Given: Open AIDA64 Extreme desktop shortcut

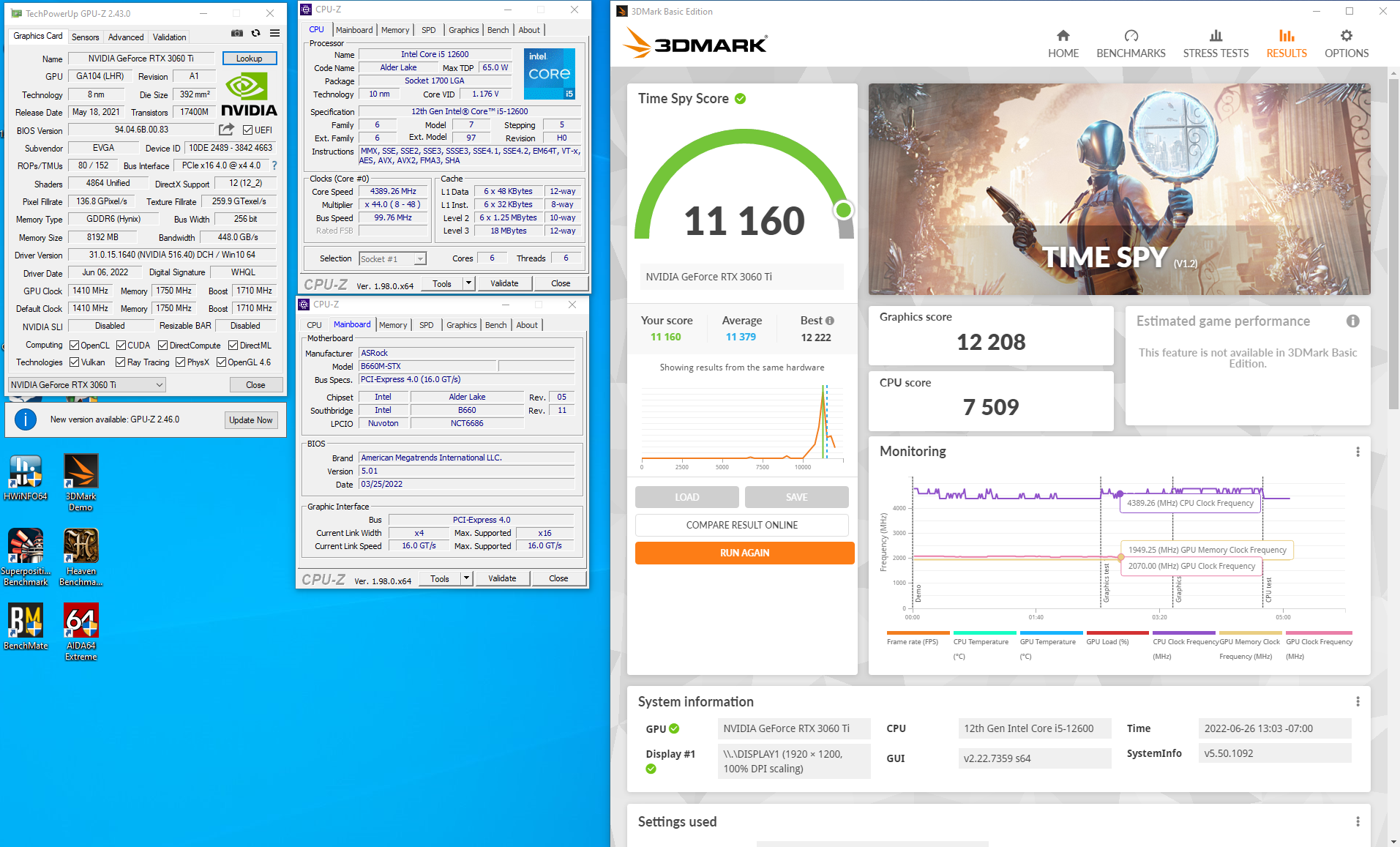Looking at the screenshot, I should (x=81, y=632).
